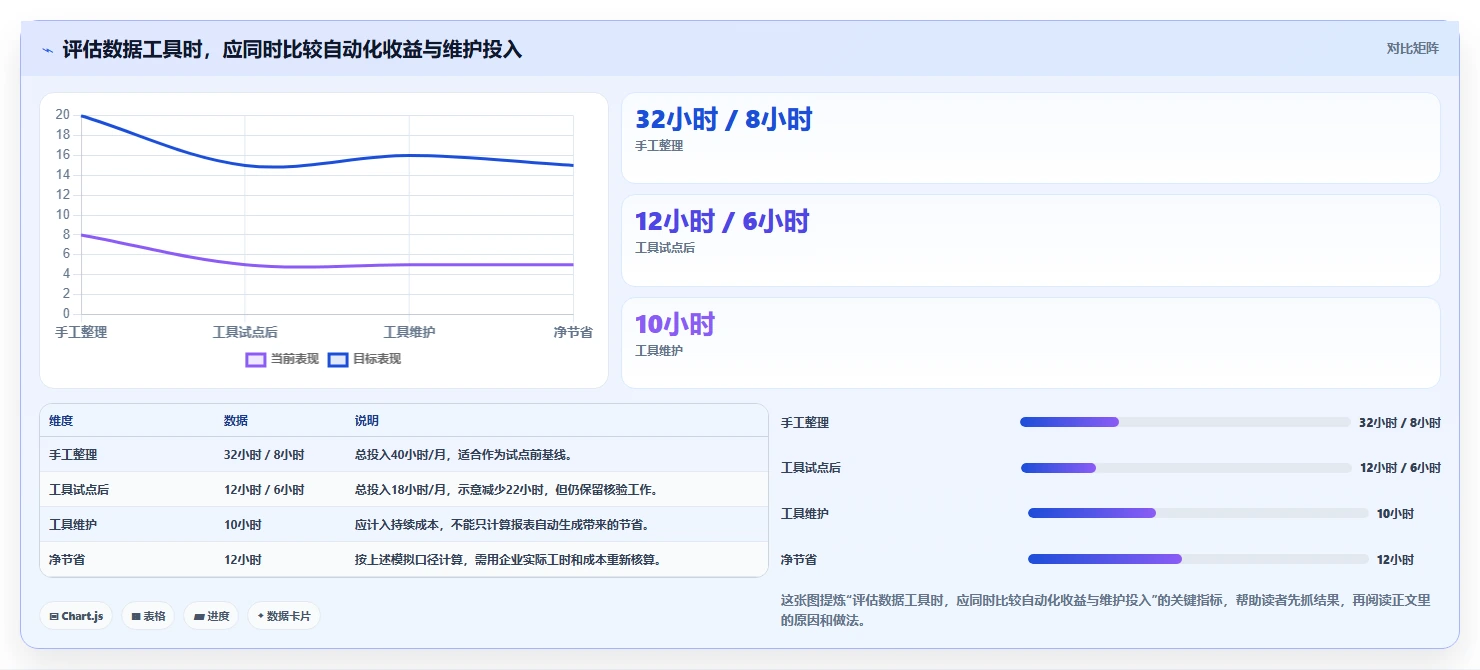Click table data cell 12小时 / 6小时
1480x670 pixels.
coord(264,490)
